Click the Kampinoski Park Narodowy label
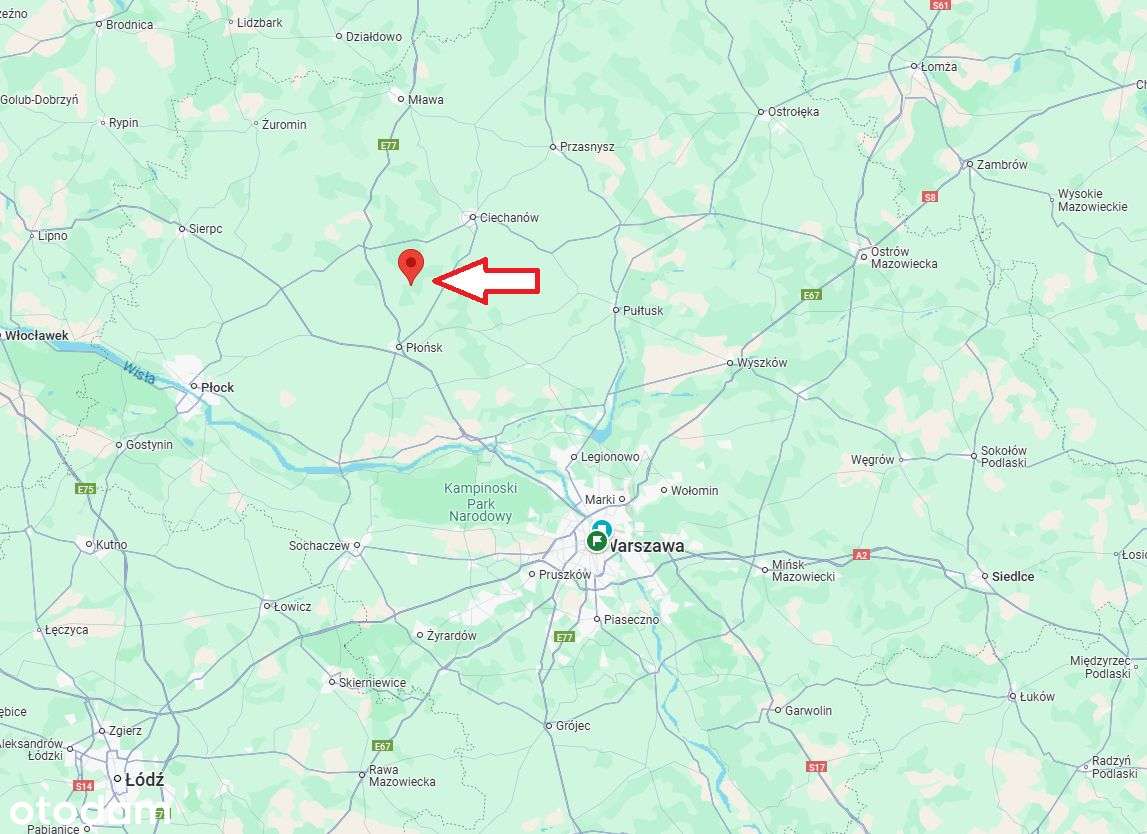1147x834 pixels. [x=481, y=502]
